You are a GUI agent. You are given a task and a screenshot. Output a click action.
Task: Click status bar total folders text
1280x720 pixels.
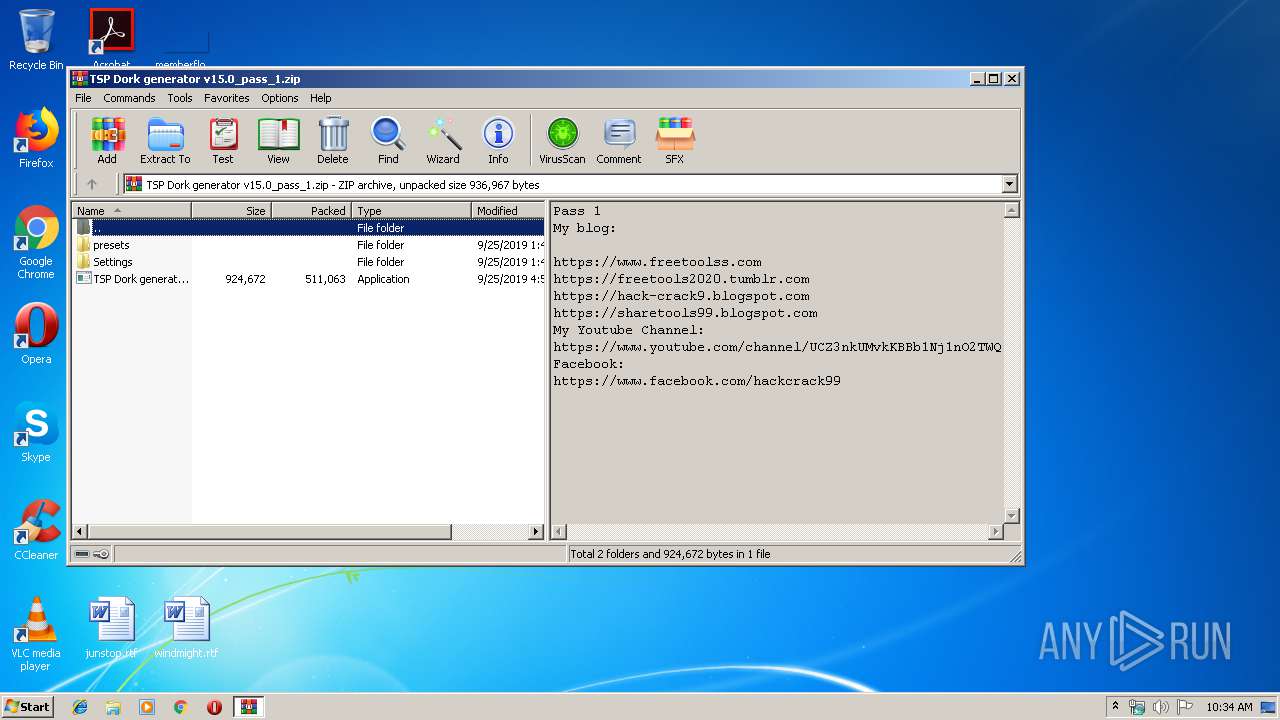point(670,554)
